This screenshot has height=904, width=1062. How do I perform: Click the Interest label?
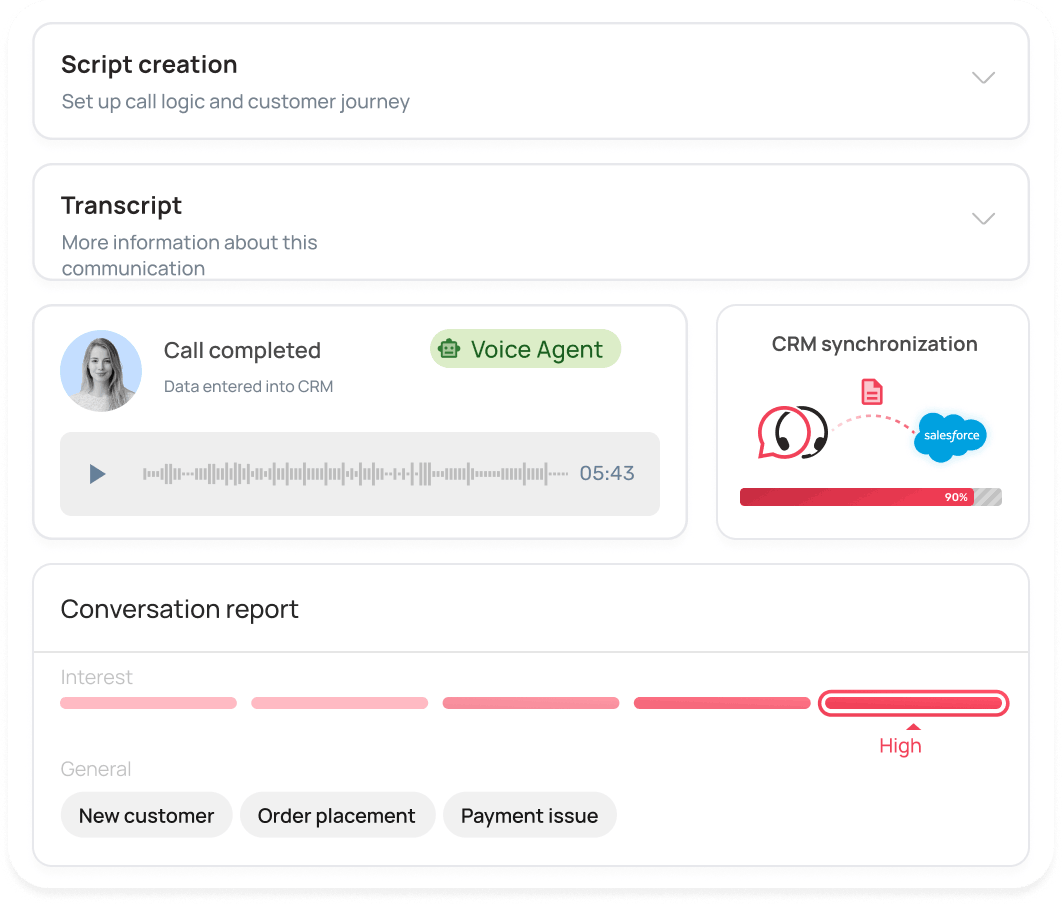(x=96, y=677)
